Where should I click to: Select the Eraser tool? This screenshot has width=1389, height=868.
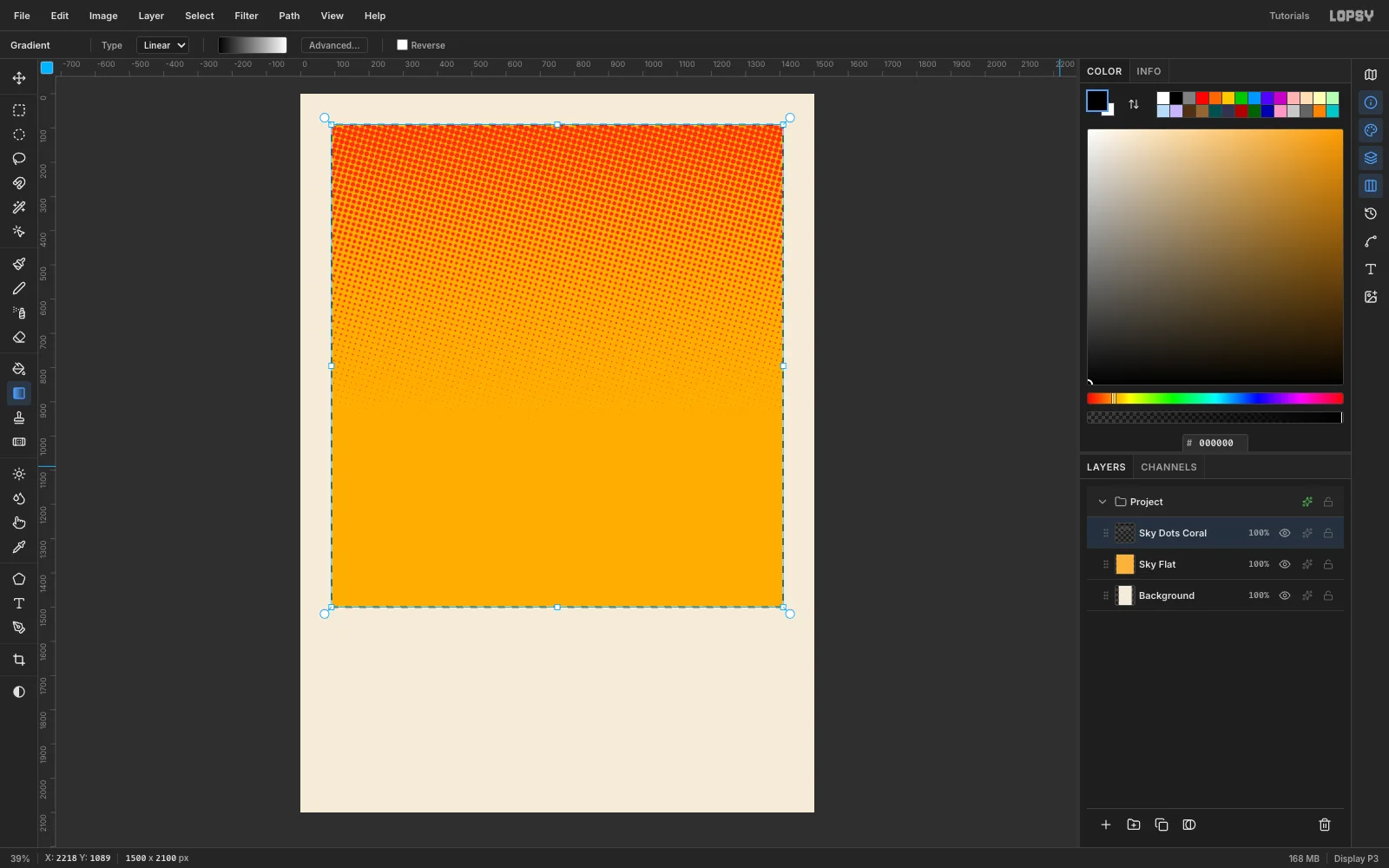click(19, 337)
